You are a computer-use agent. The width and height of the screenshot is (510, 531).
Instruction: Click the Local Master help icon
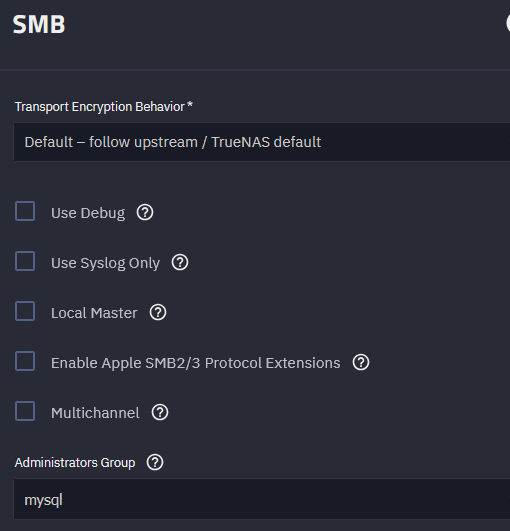coord(158,312)
